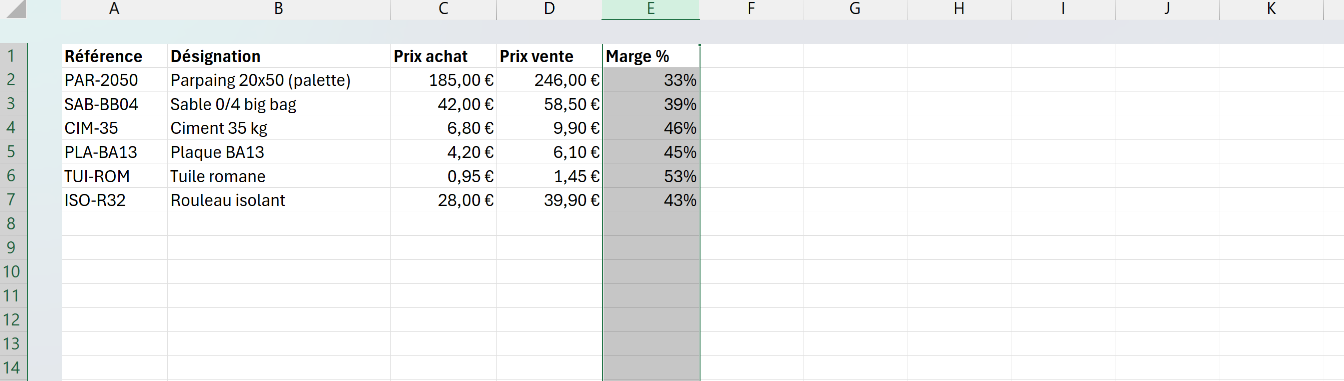Select column K header
1344x381 pixels.
(1271, 9)
